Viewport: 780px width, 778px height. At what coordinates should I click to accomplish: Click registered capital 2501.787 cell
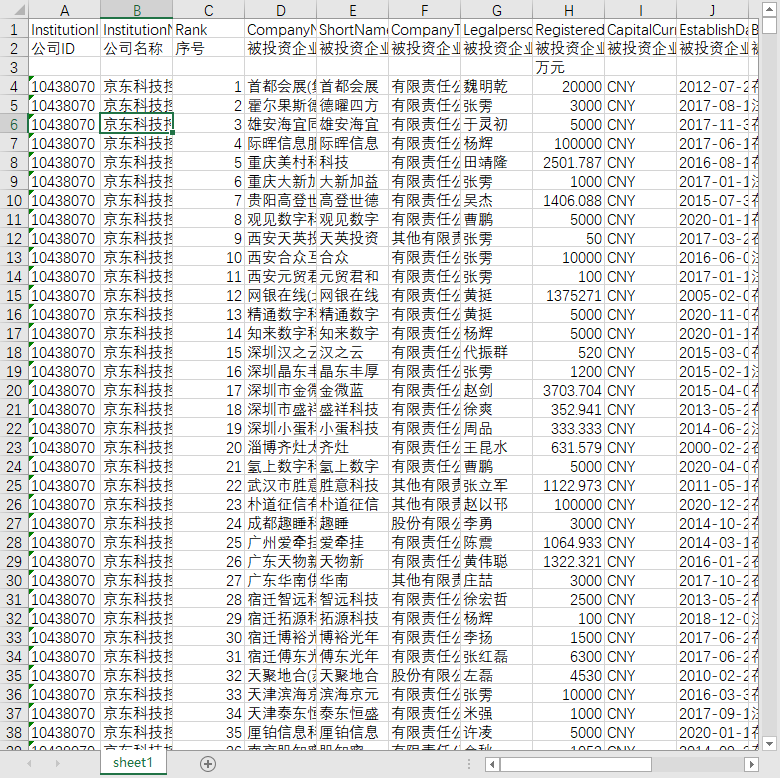point(569,163)
